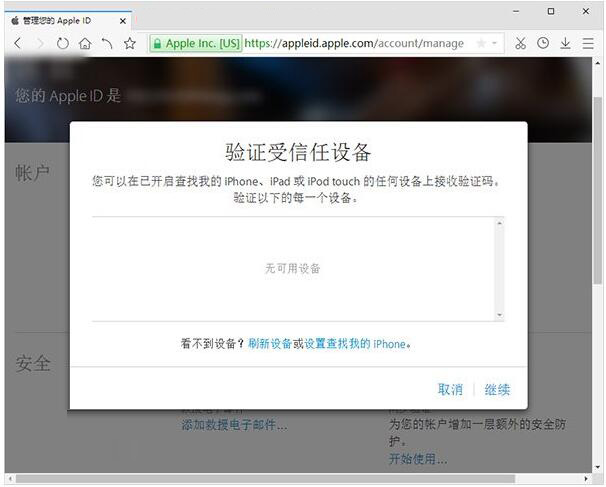Screen dimensions: 606x487
Task: Click the page scroll-down arrow
Action: pos(597,468)
